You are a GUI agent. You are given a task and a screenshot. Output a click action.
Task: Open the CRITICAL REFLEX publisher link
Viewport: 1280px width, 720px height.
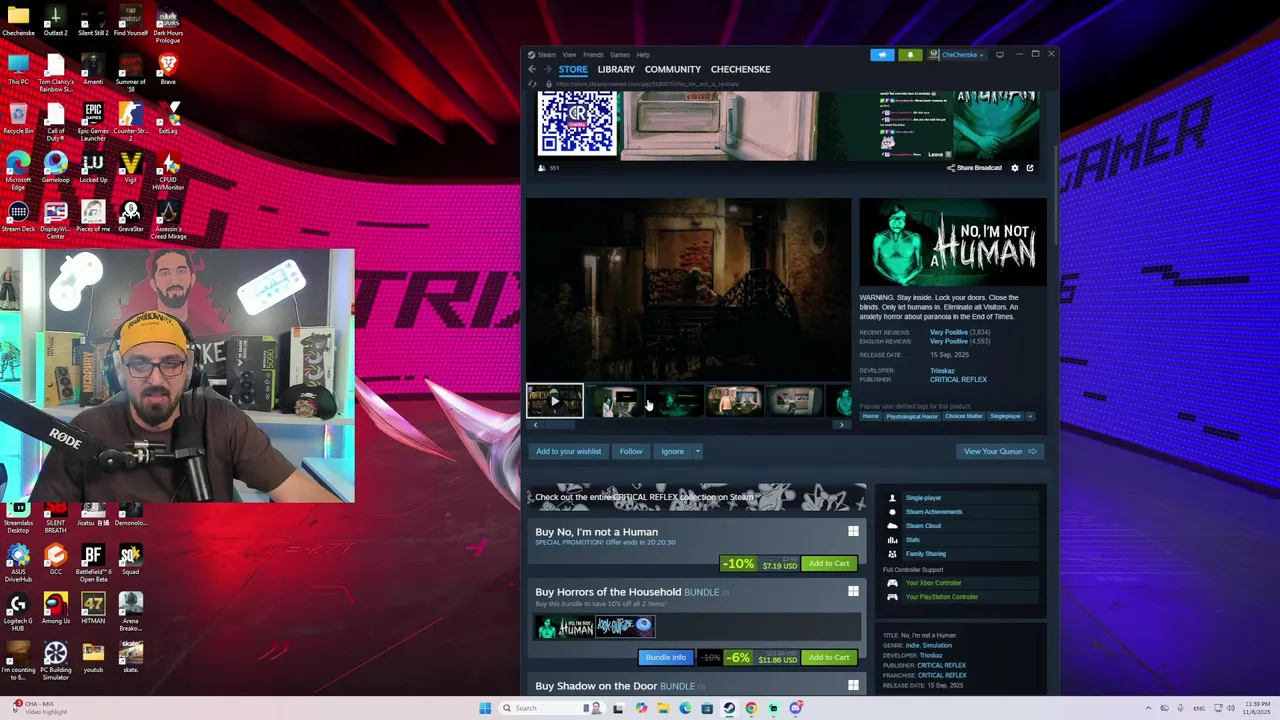[x=958, y=380]
